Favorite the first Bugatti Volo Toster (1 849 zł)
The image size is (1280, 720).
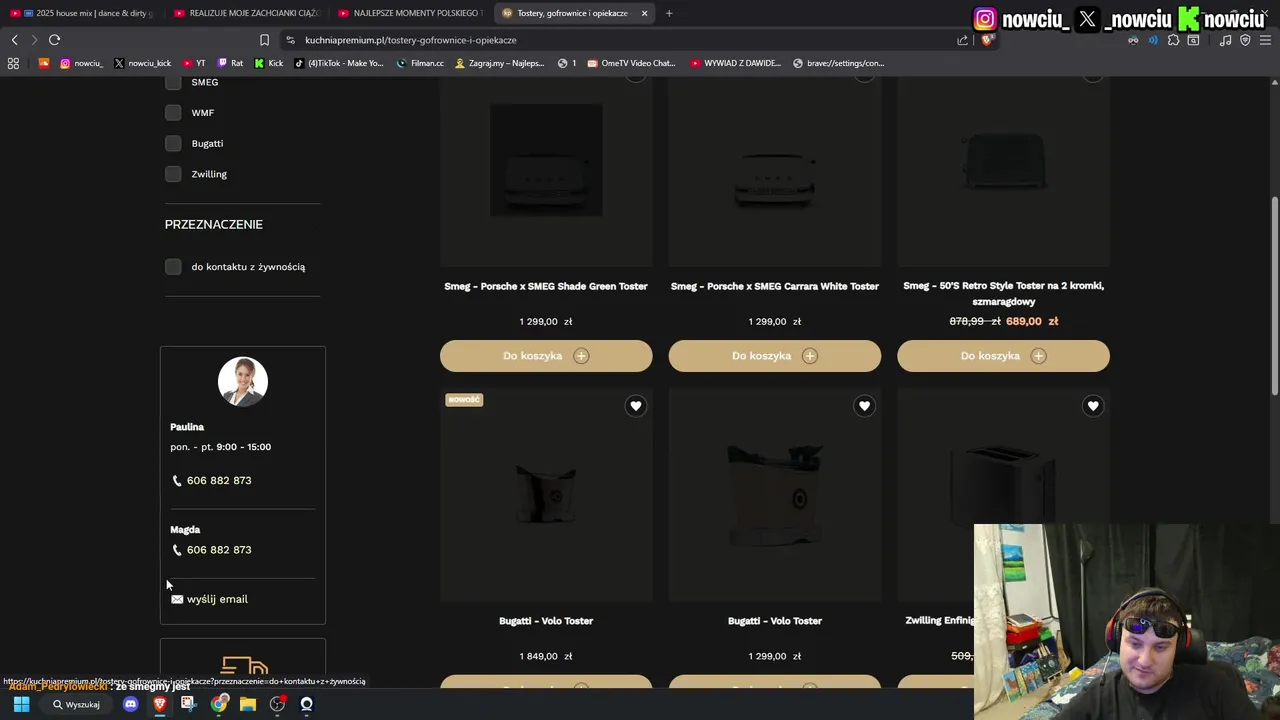point(636,406)
